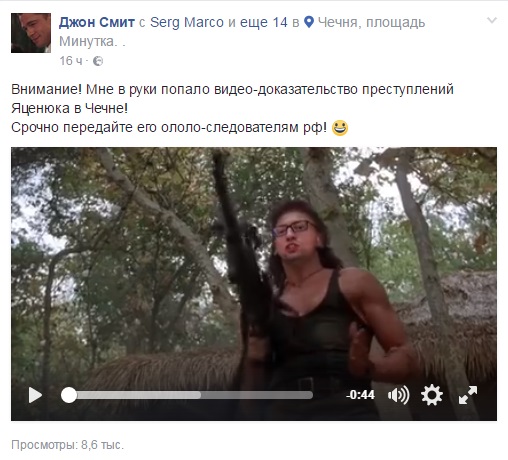Image resolution: width=508 pixels, height=460 pixels.
Task: Click the author profile picture thumbnail
Action: pos(31,33)
